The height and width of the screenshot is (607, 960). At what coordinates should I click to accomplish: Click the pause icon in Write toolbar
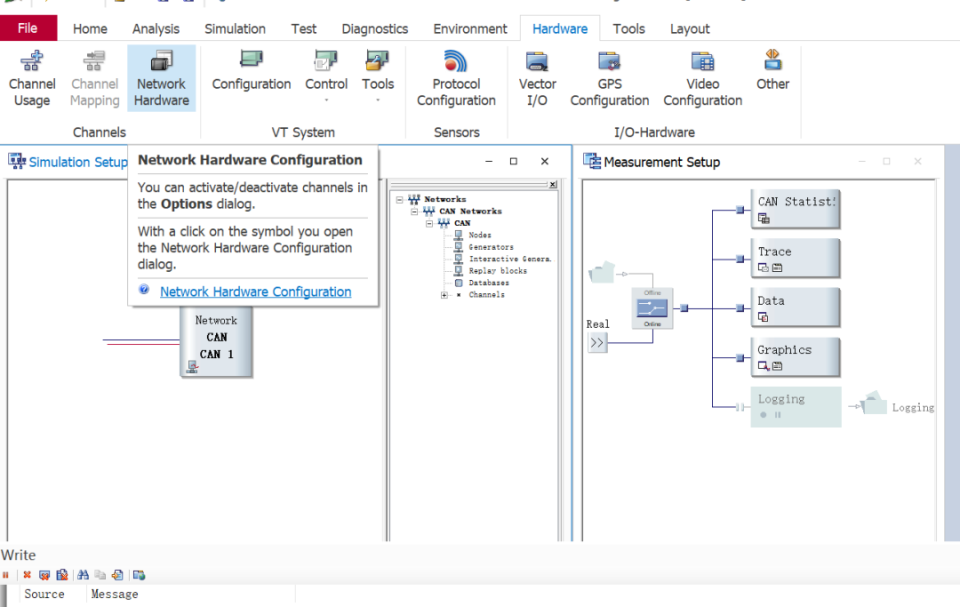(6, 575)
